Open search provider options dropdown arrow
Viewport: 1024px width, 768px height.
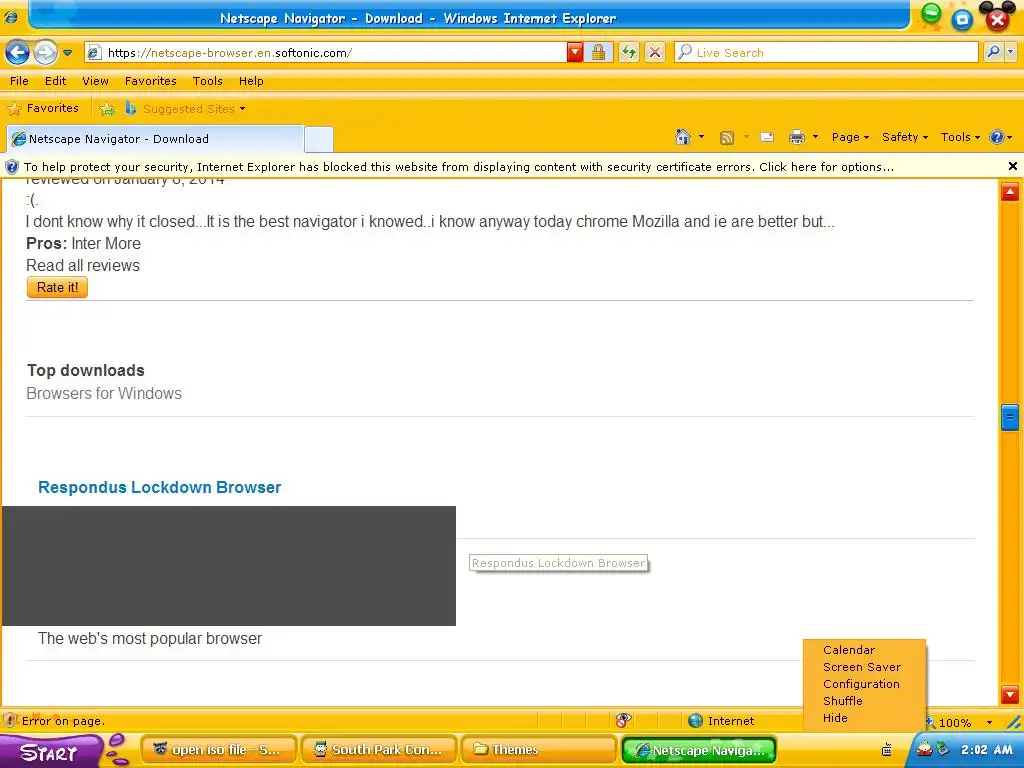(1011, 52)
